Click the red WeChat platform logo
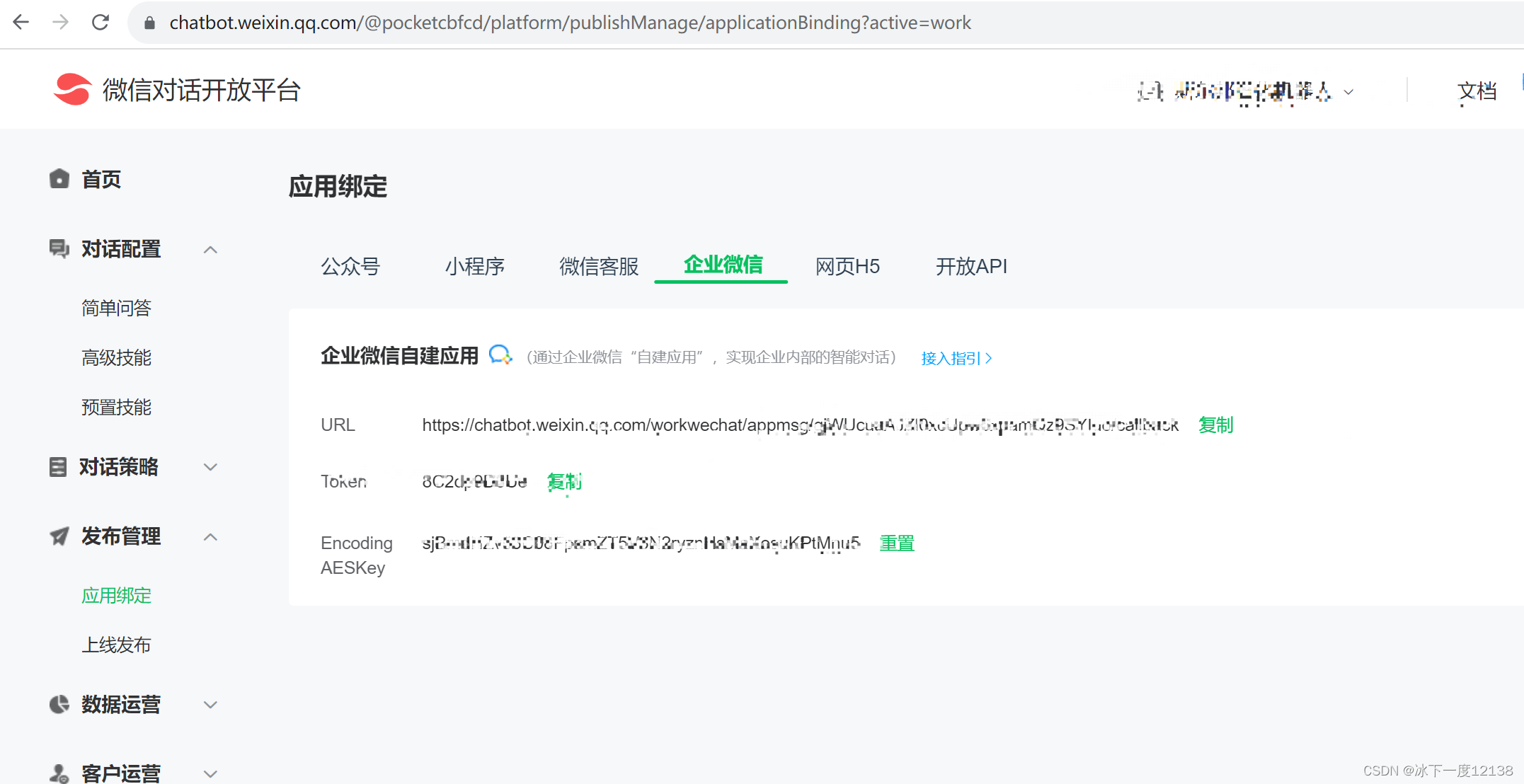Screen dimensions: 1524x784 [x=72, y=90]
